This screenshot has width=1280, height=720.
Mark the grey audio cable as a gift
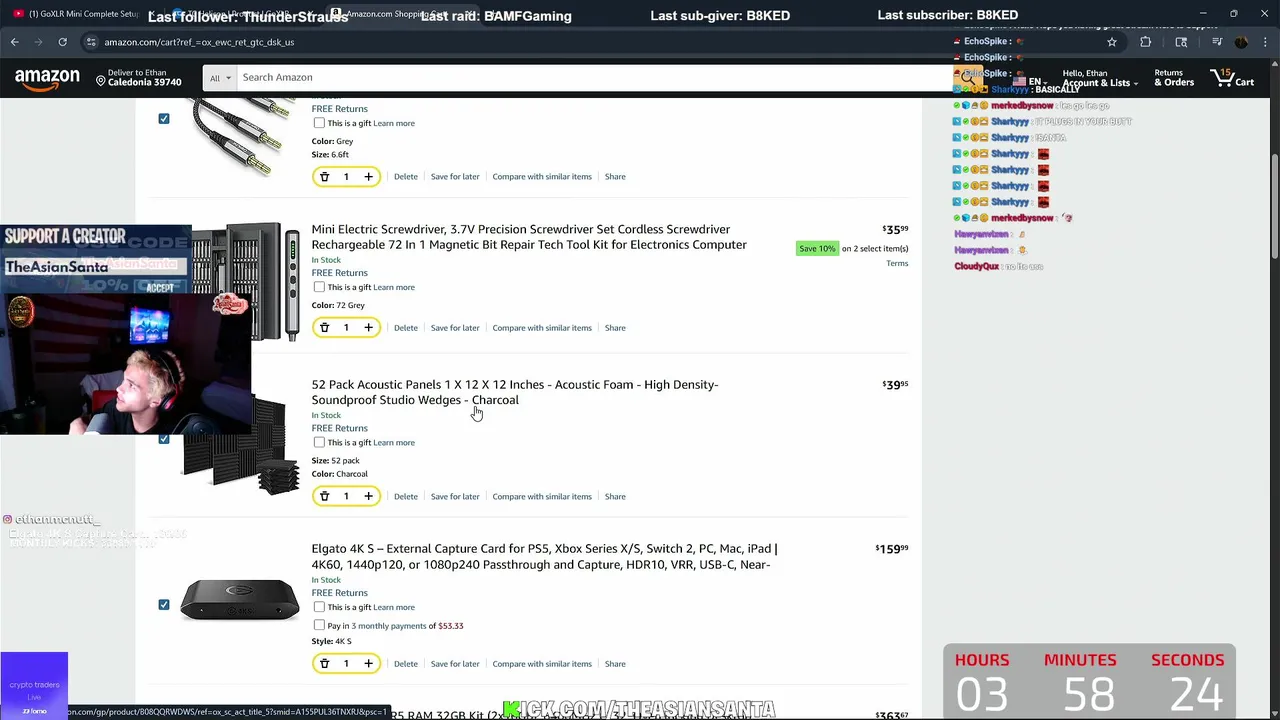[319, 123]
